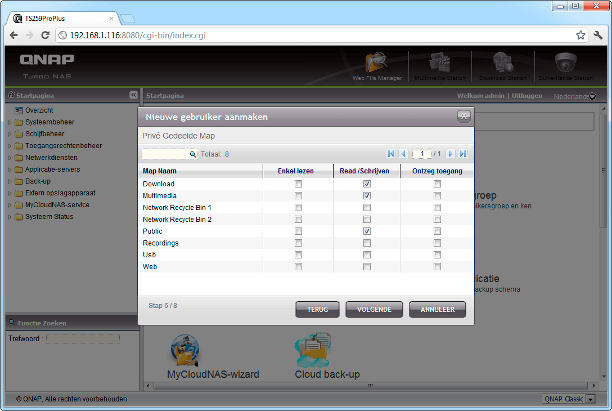Click Ontzeg toegang column header

pyautogui.click(x=437, y=171)
